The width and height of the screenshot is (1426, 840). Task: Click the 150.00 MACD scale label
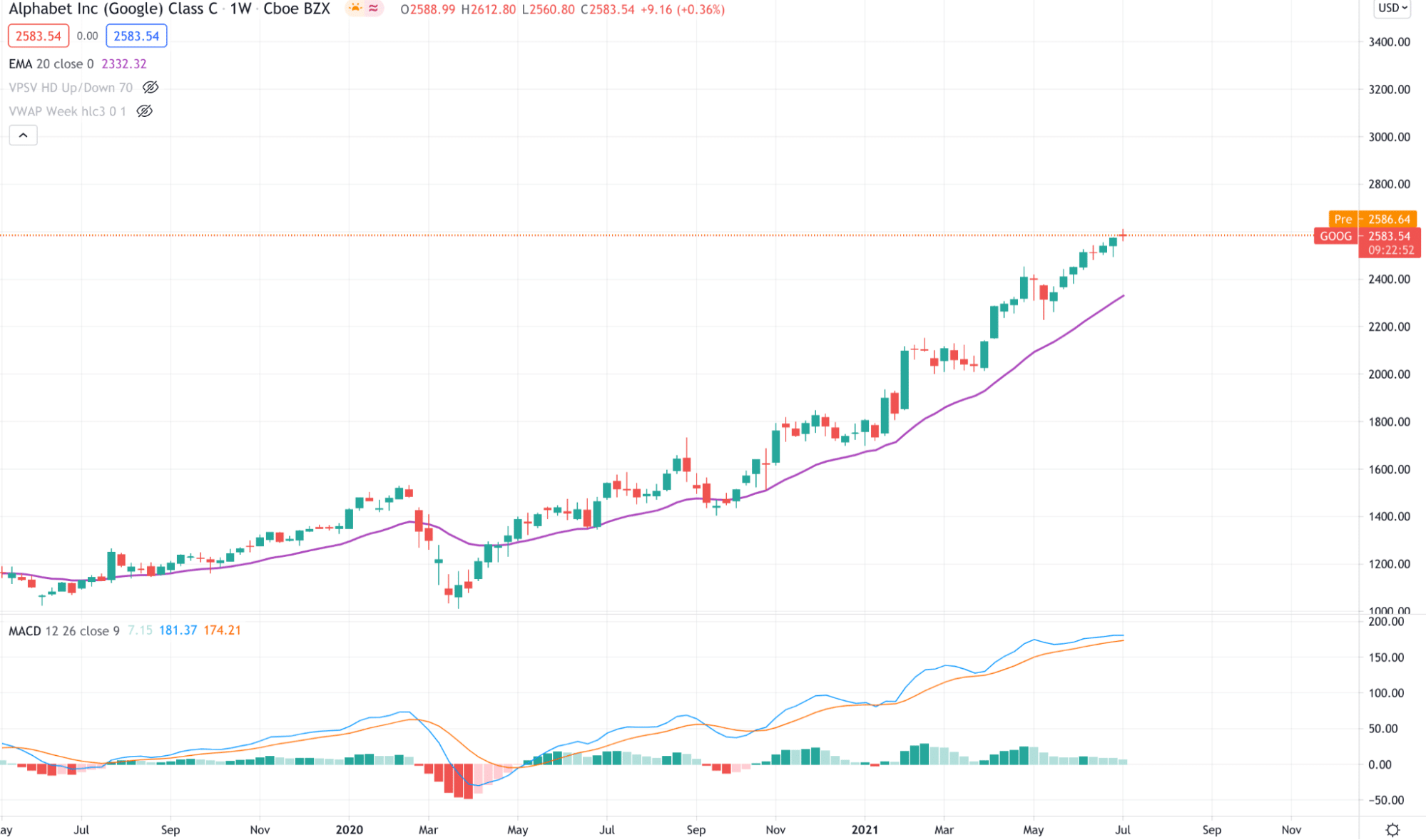(x=1386, y=657)
